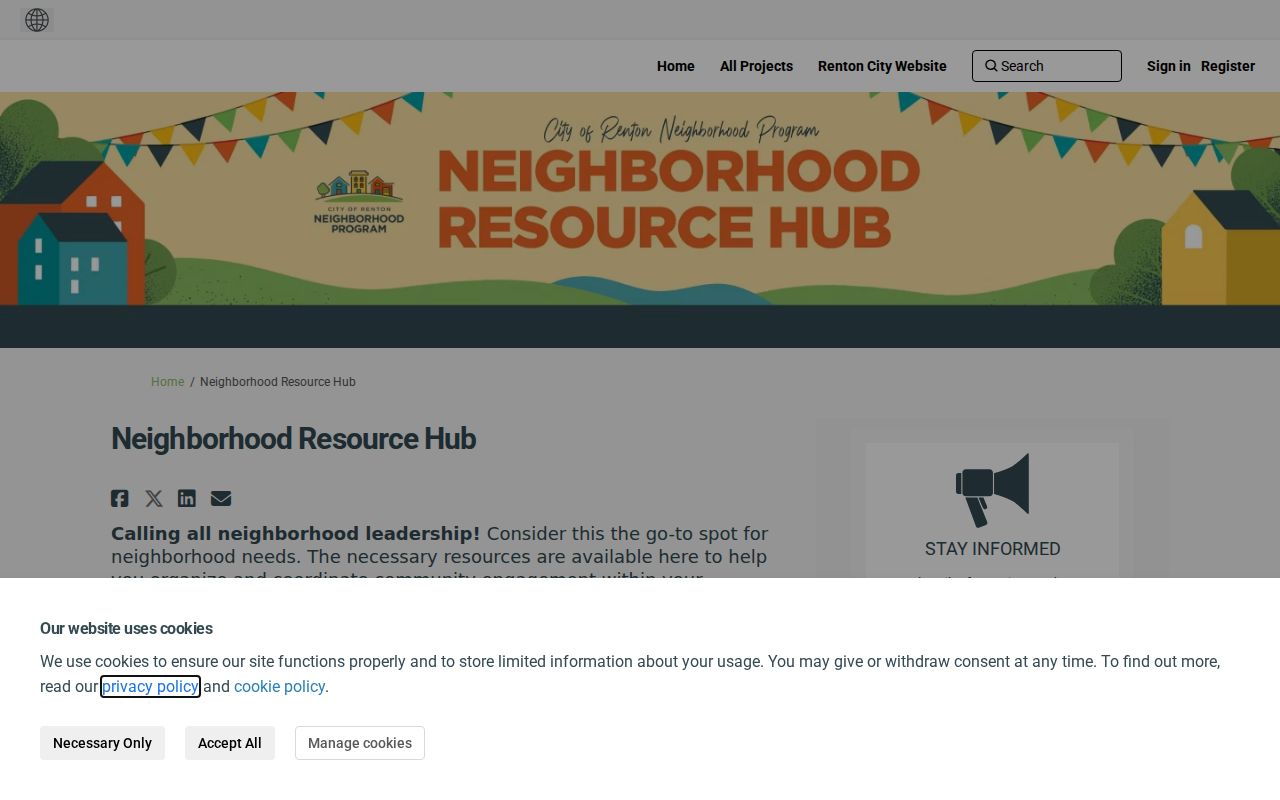
Task: Click 'Calling all neighborhood leadership!' text
Action: coord(296,533)
